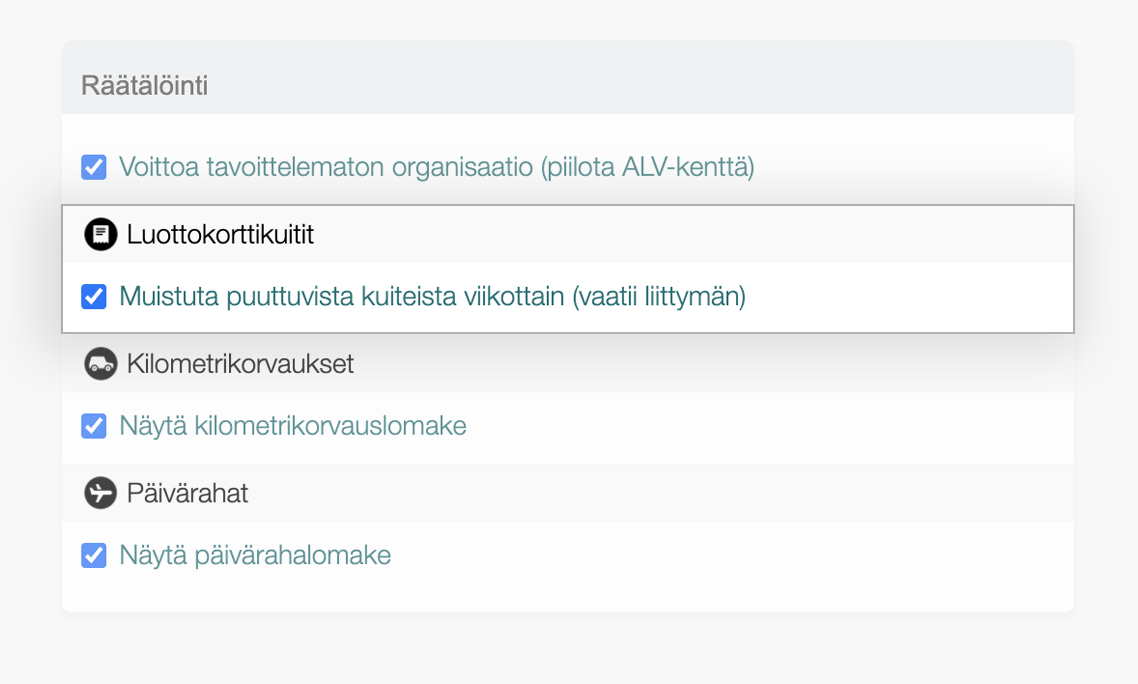Image resolution: width=1138 pixels, height=684 pixels.
Task: Click the label text Voittoa tavoittelematon organisaatio
Action: 325,167
